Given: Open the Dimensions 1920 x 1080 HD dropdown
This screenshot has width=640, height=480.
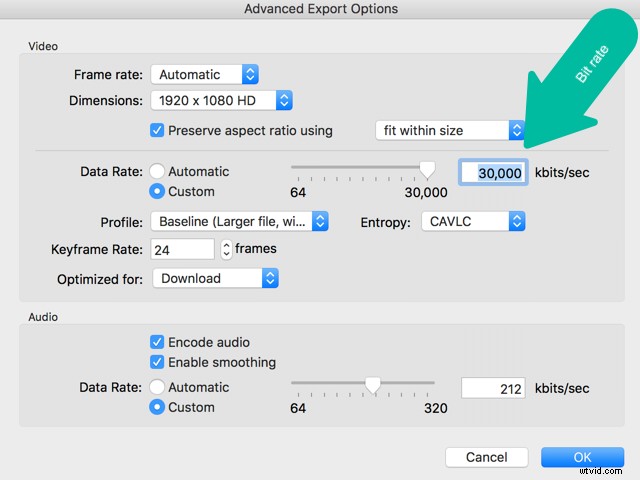Looking at the screenshot, I should 221,100.
